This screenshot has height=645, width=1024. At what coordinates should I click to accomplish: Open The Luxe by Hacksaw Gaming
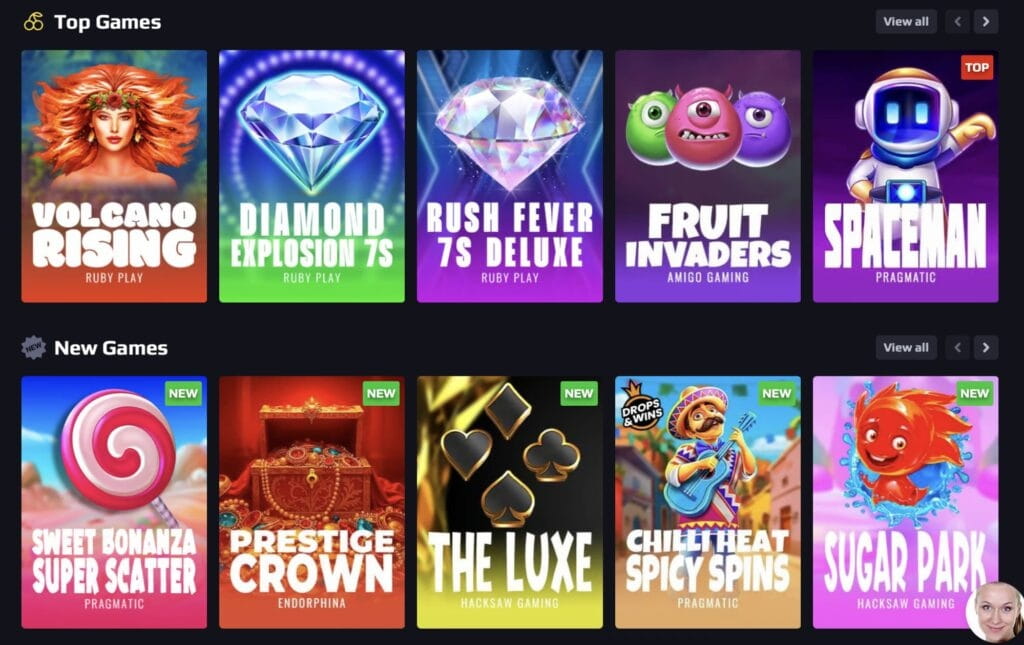point(510,502)
